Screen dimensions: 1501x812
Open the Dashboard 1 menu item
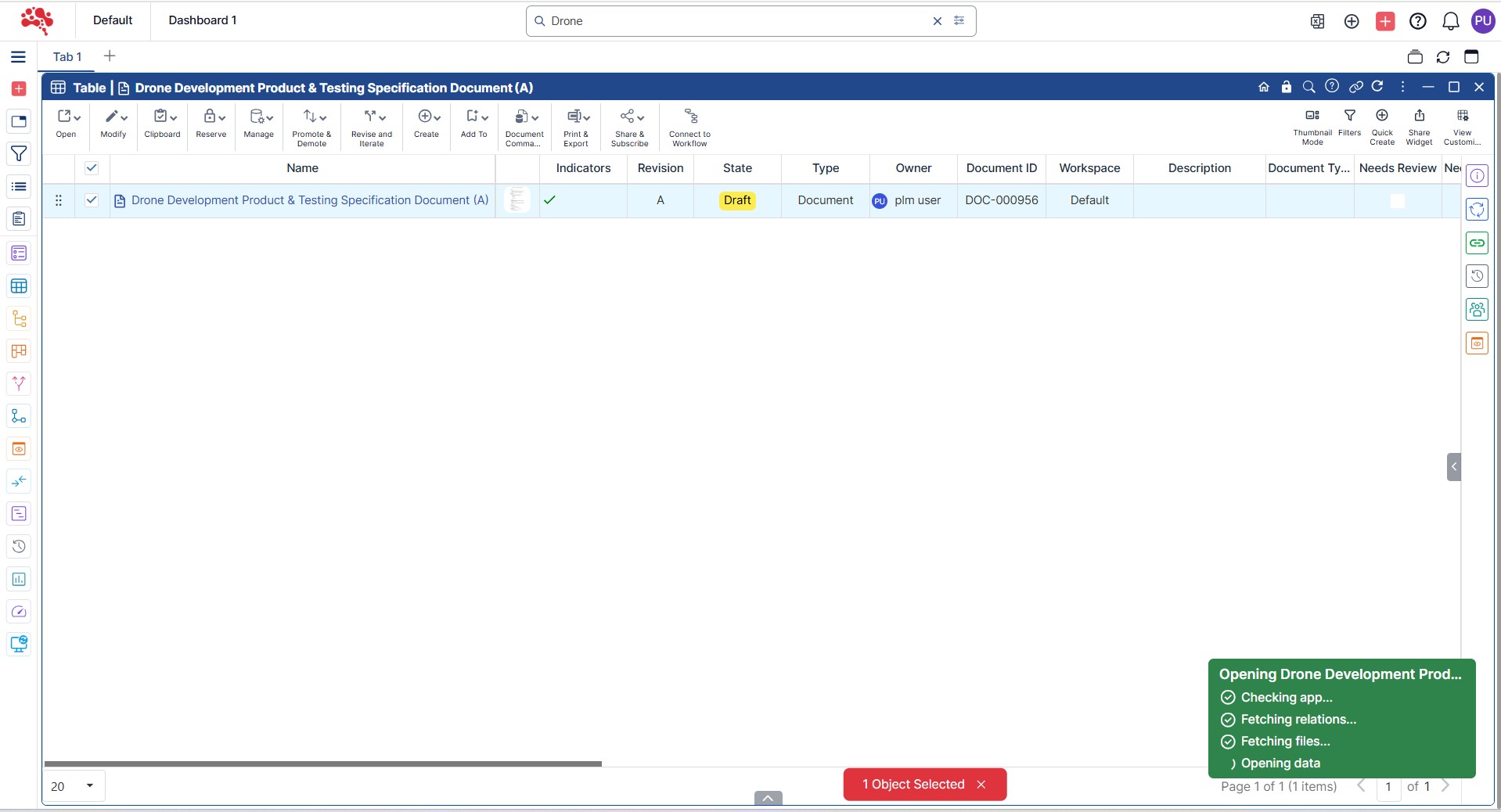203,20
